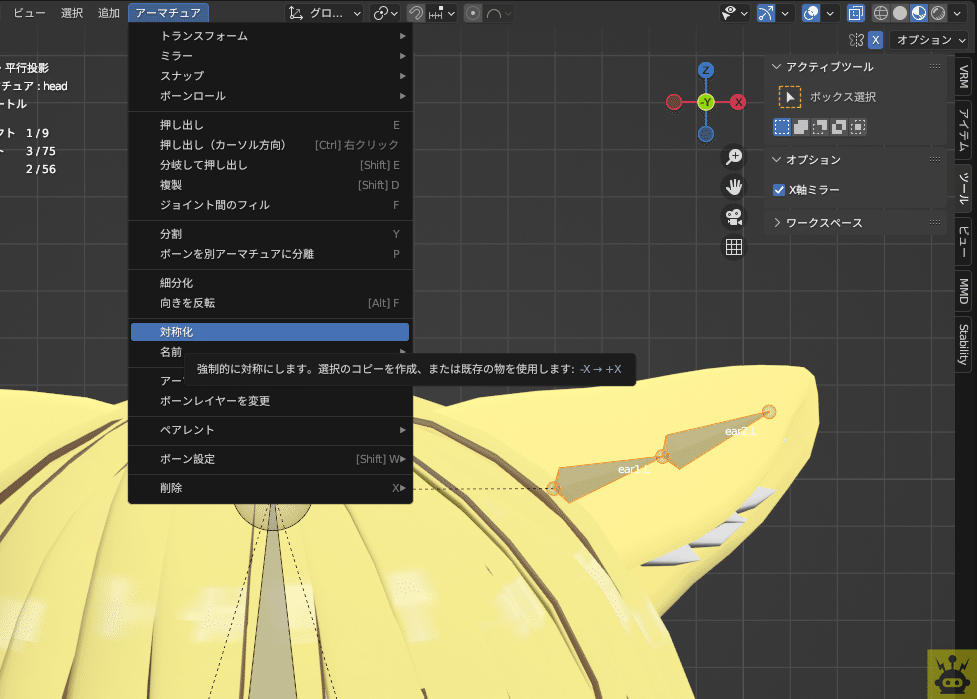Click the snapping increment icon
This screenshot has height=699, width=977.
pos(436,13)
